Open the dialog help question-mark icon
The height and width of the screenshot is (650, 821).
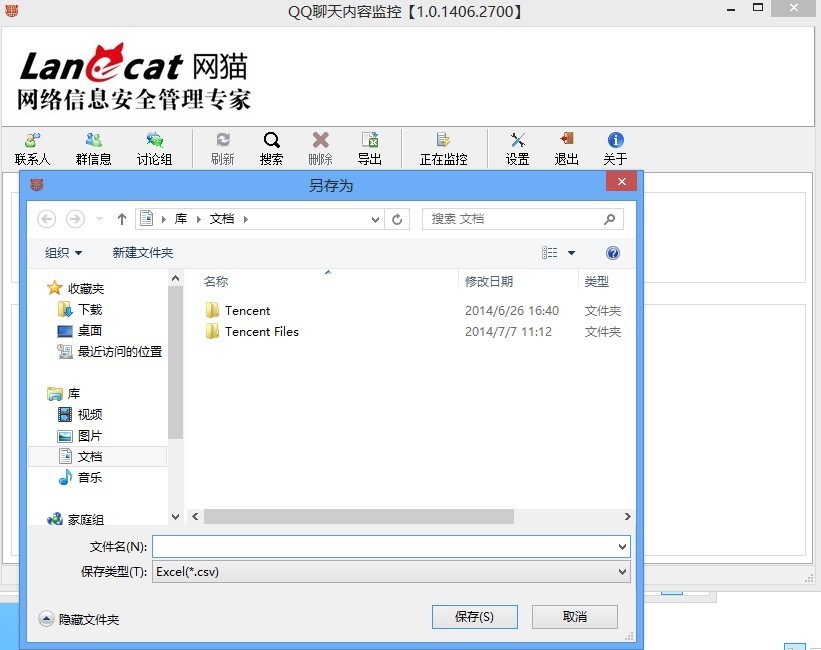click(613, 253)
